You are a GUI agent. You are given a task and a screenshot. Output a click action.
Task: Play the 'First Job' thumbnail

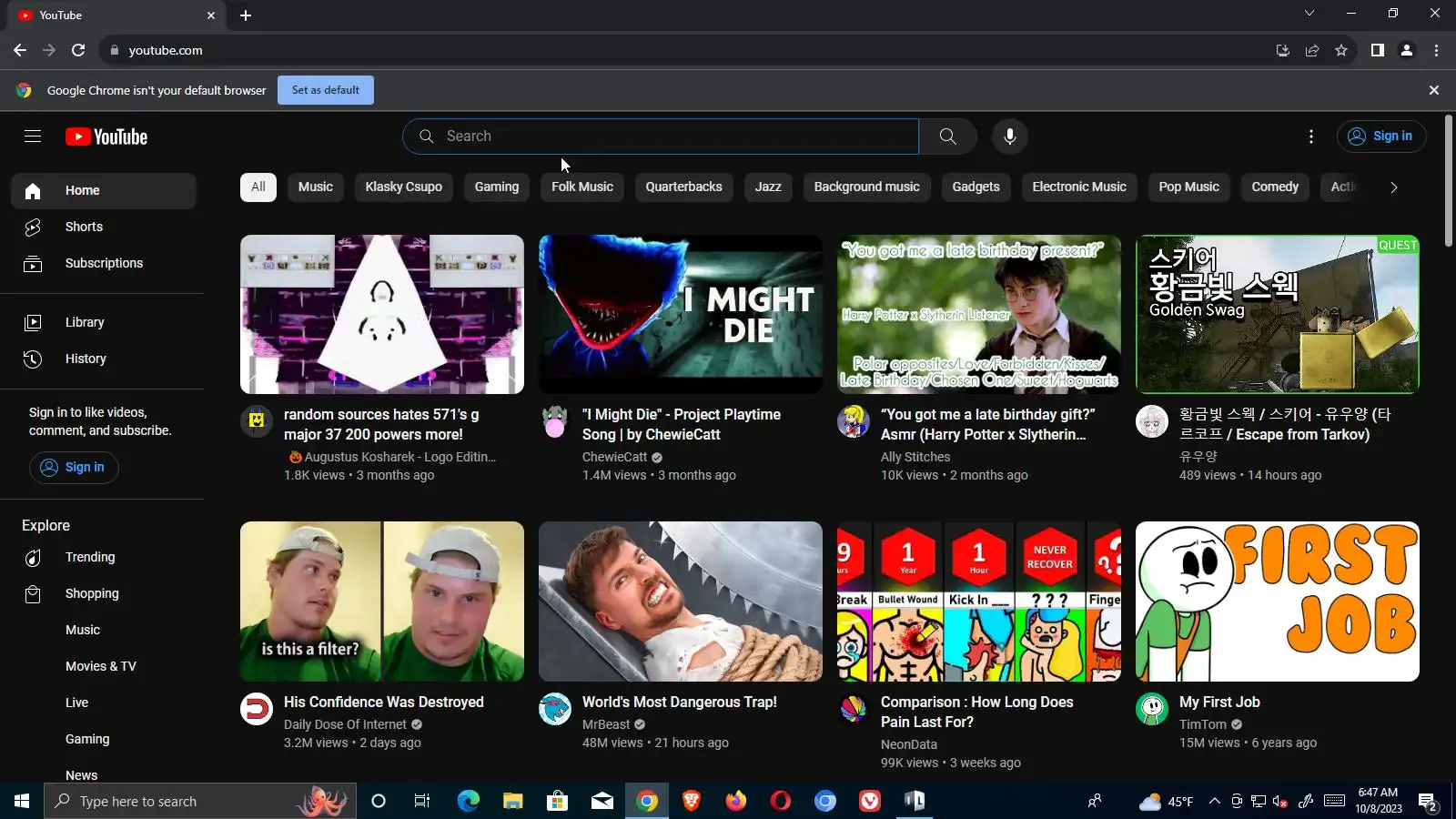[1278, 602]
